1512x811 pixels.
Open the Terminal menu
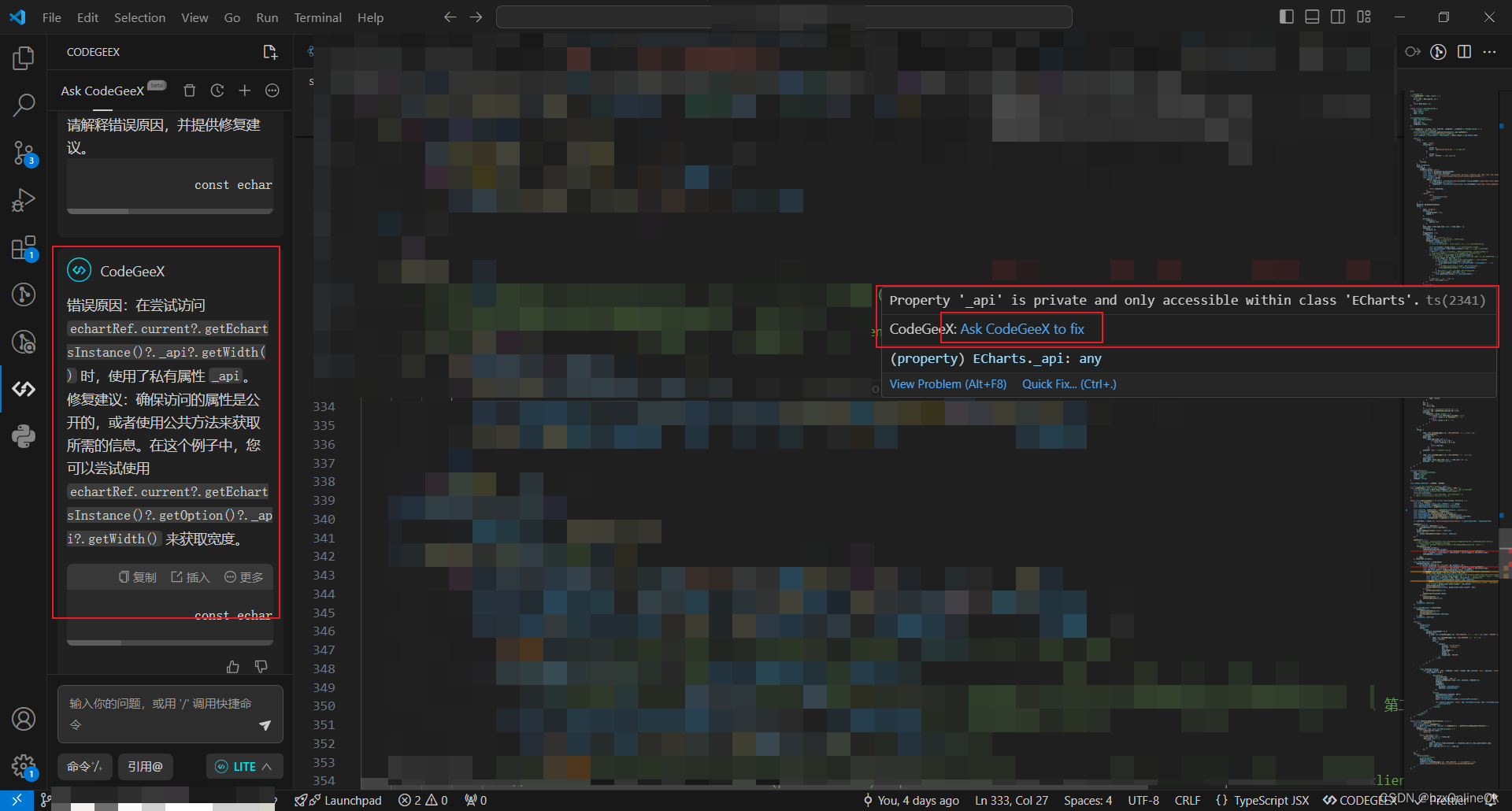point(317,17)
